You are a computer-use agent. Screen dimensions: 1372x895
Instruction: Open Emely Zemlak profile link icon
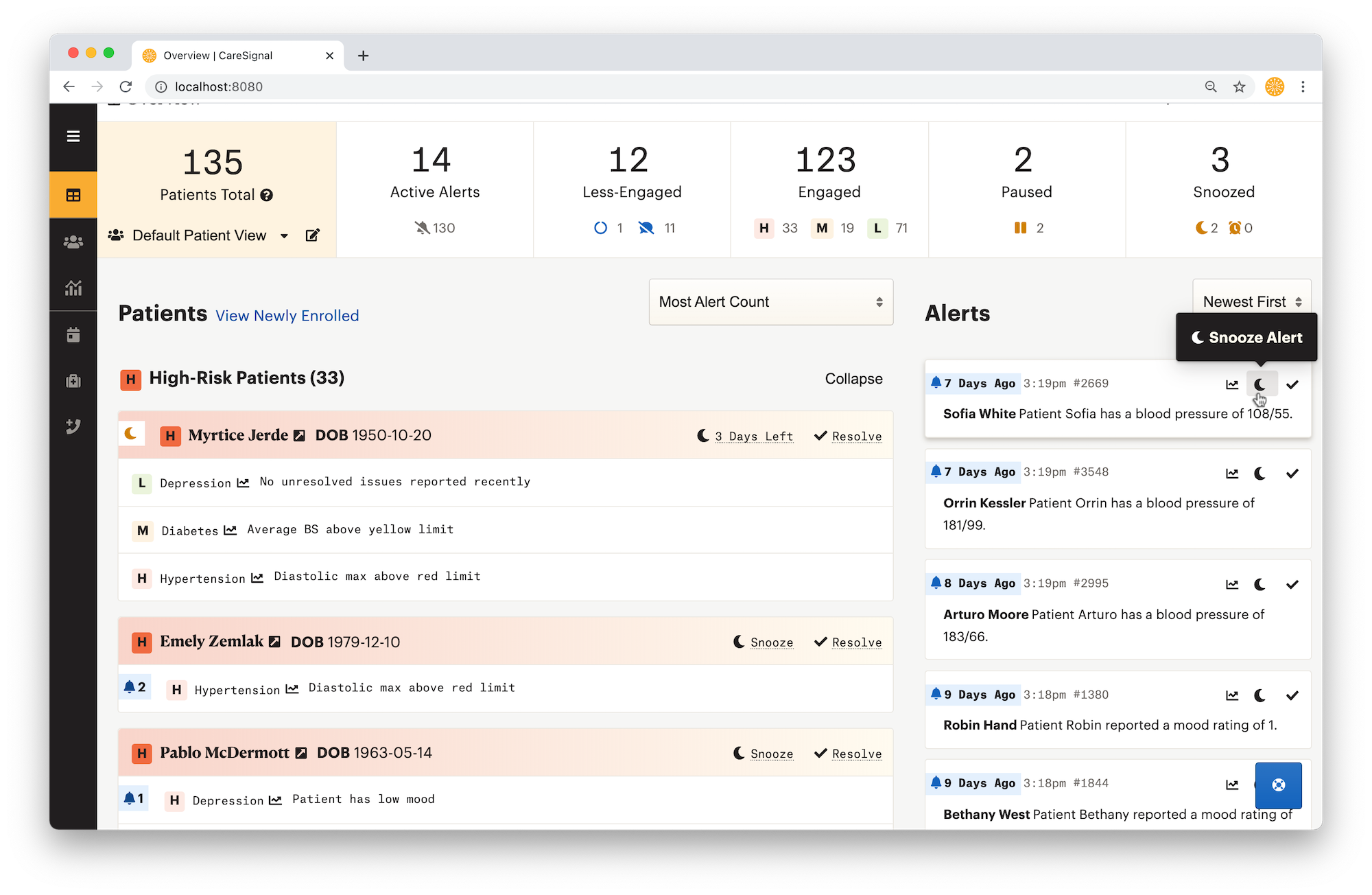(274, 642)
